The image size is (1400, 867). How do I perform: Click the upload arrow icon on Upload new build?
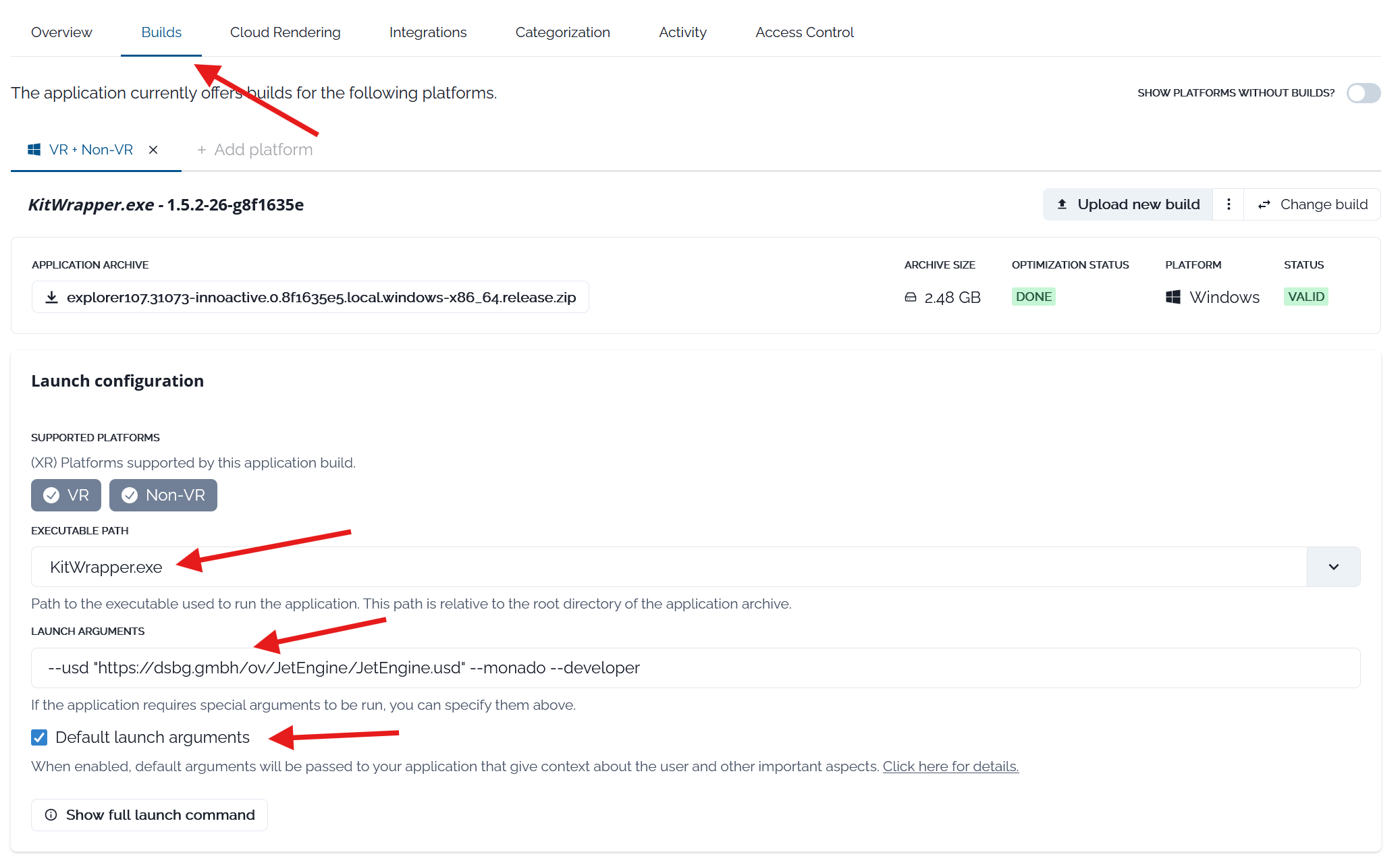tap(1062, 204)
